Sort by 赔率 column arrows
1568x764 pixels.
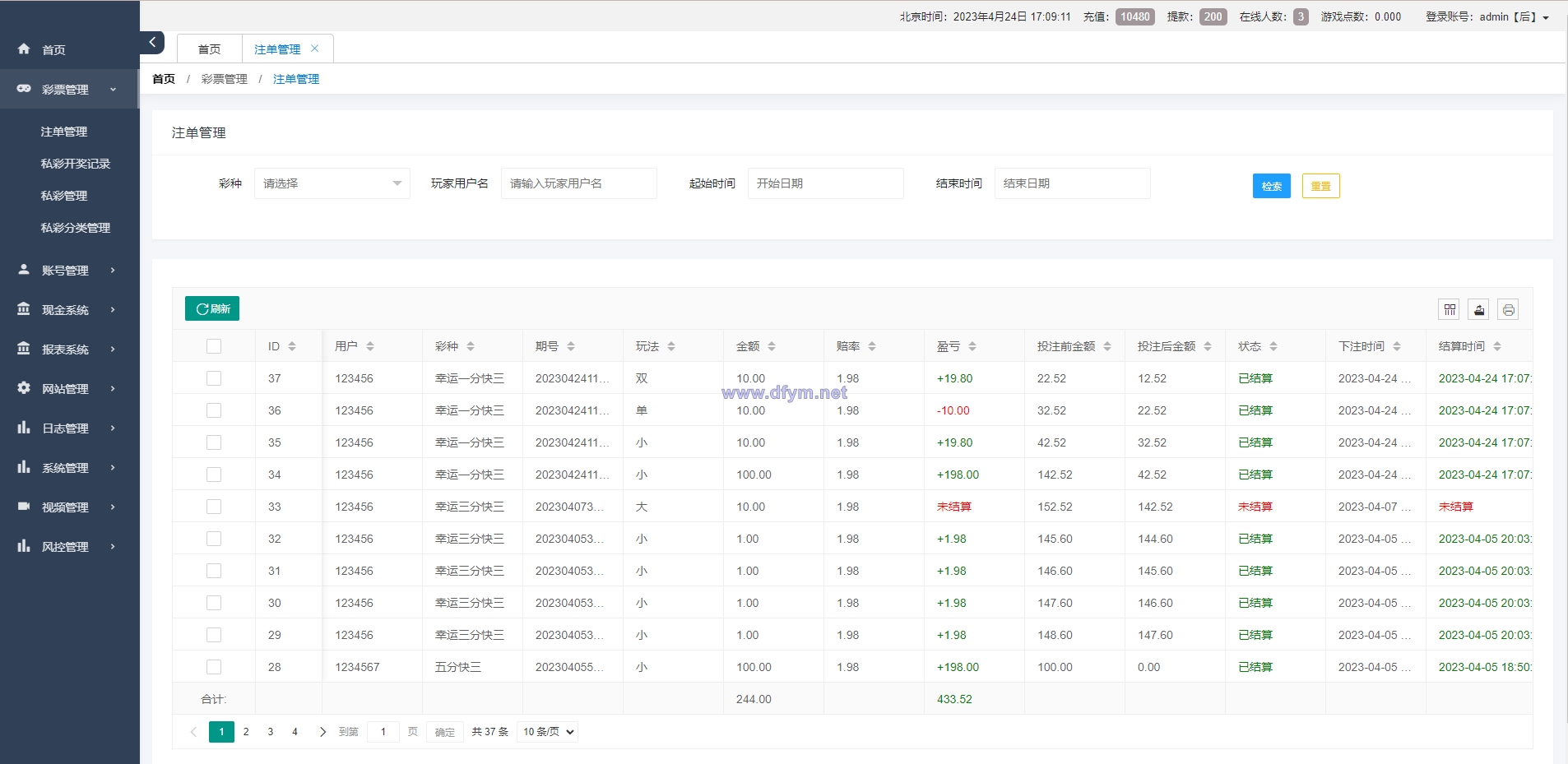click(x=872, y=346)
